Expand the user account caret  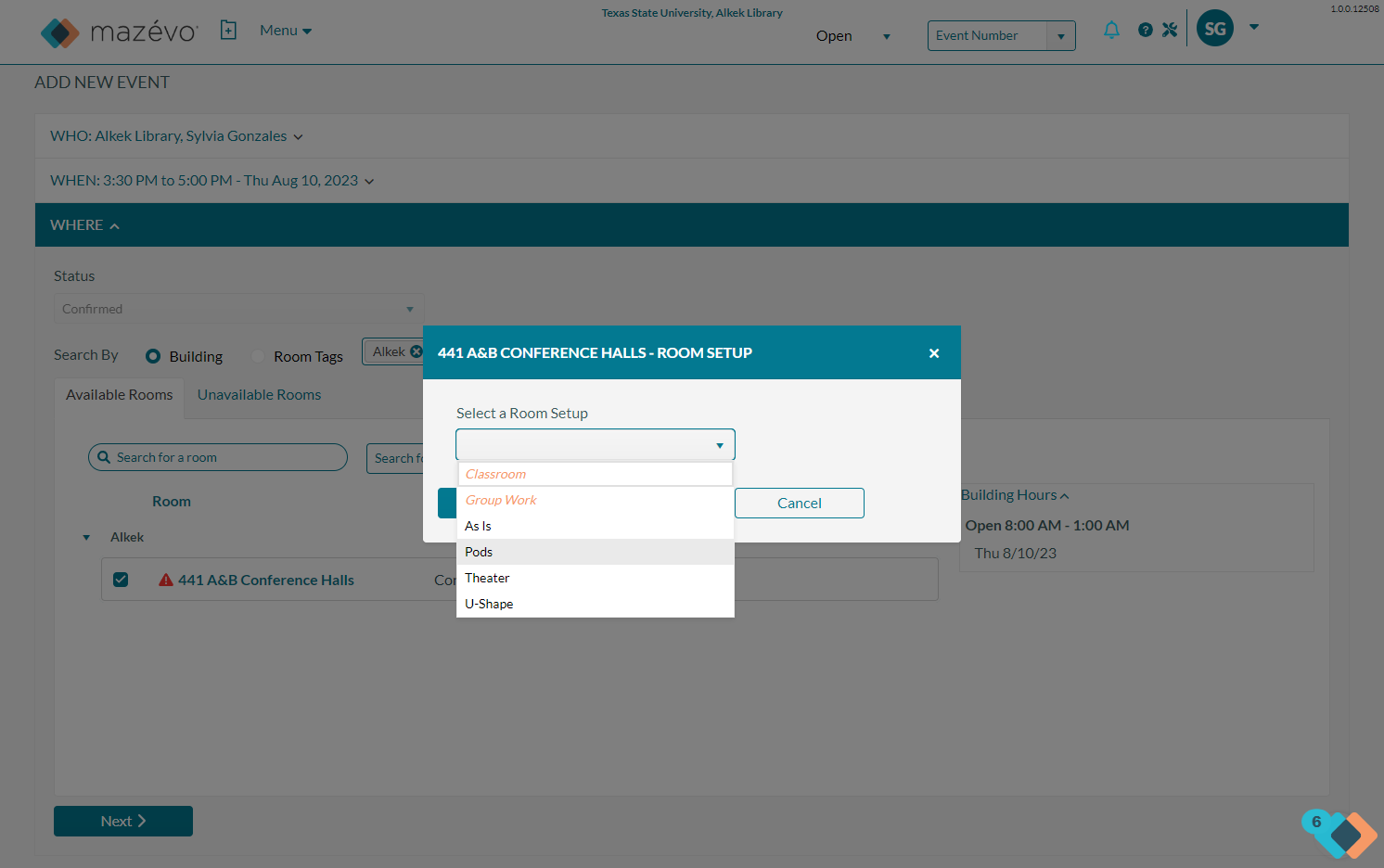1254,27
